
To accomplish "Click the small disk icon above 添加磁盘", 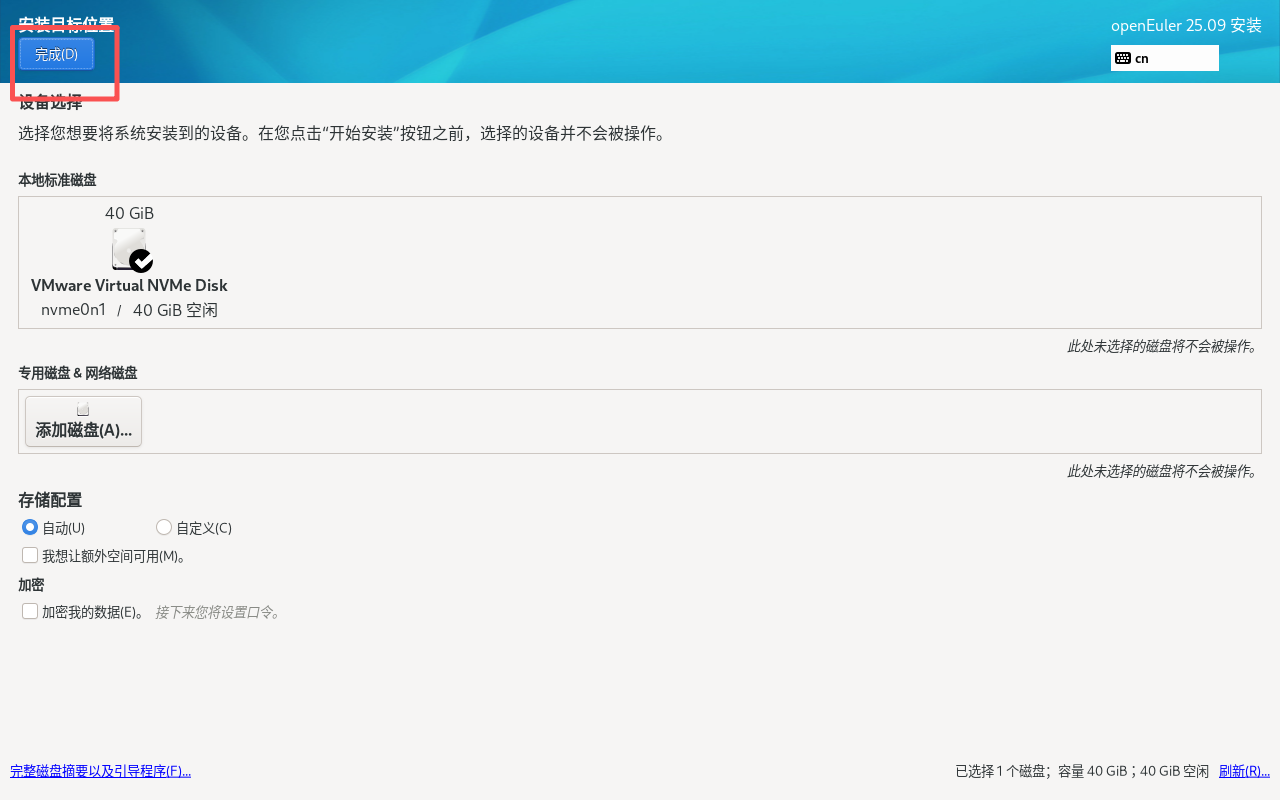I will tap(83, 409).
